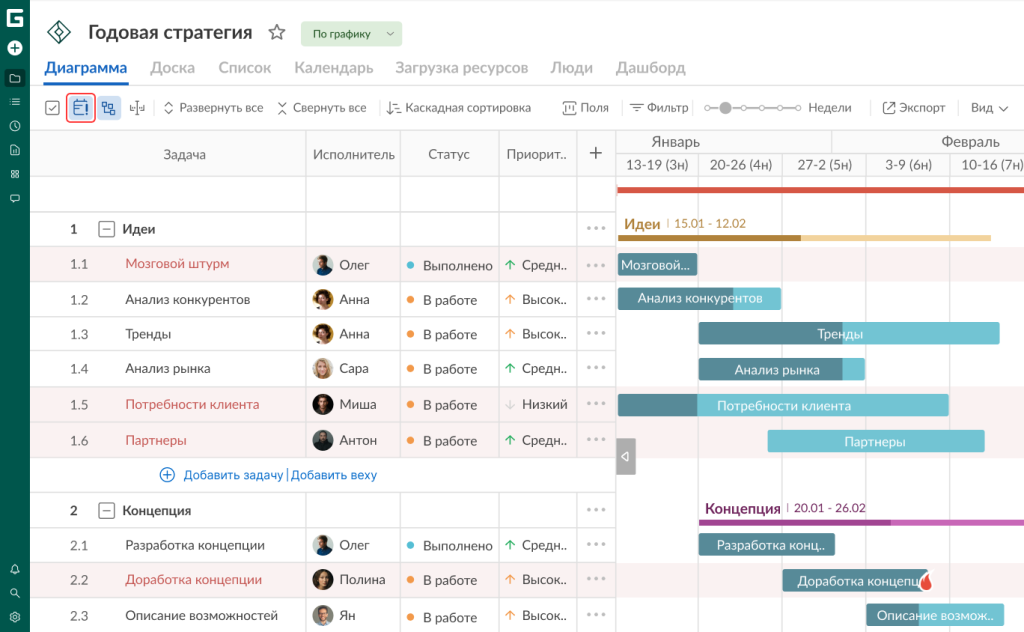Viewport: 1024px width, 632px height.
Task: Open the search icon at sidebar bottom
Action: pos(14,591)
